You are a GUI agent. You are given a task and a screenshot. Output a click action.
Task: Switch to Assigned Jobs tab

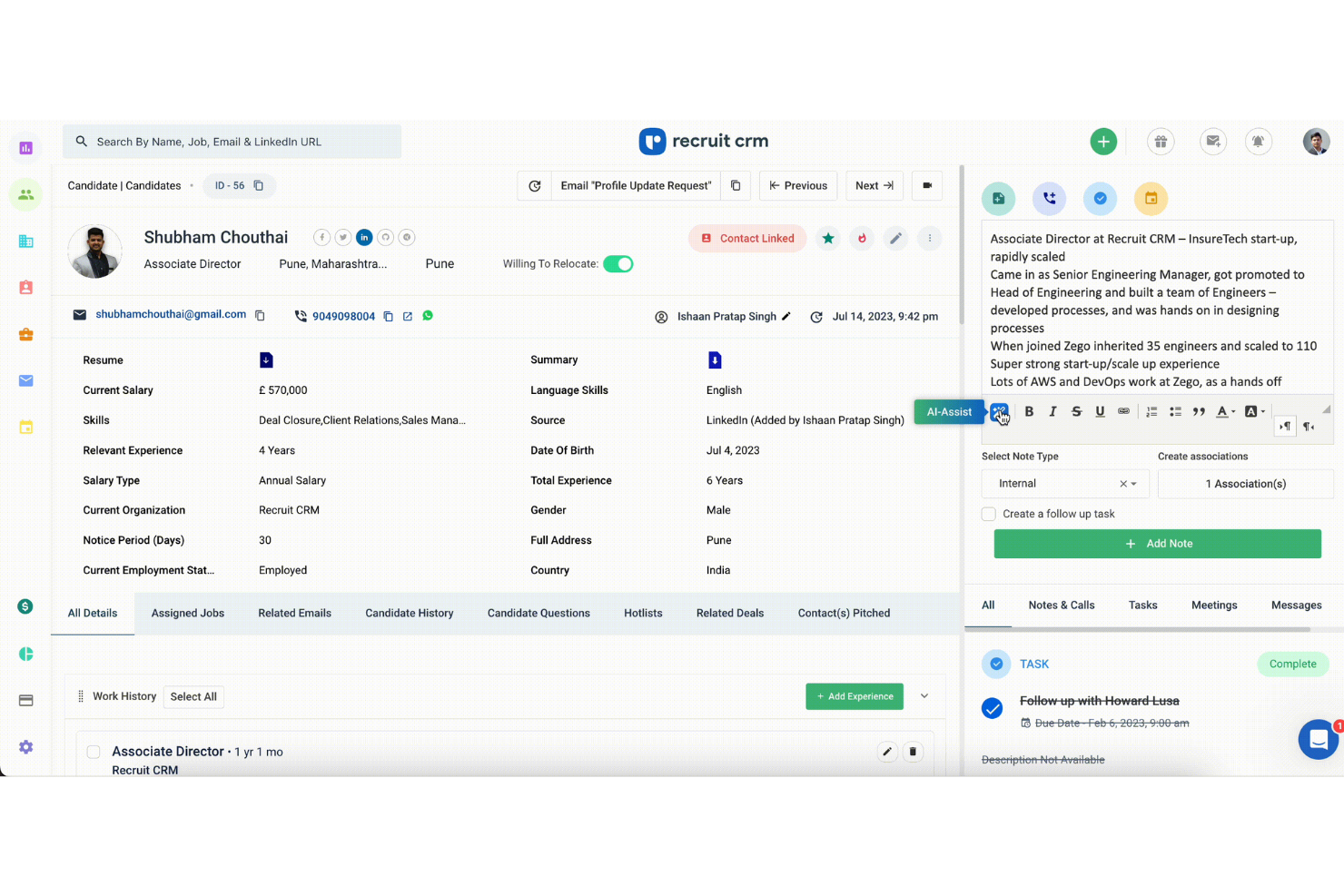[188, 614]
